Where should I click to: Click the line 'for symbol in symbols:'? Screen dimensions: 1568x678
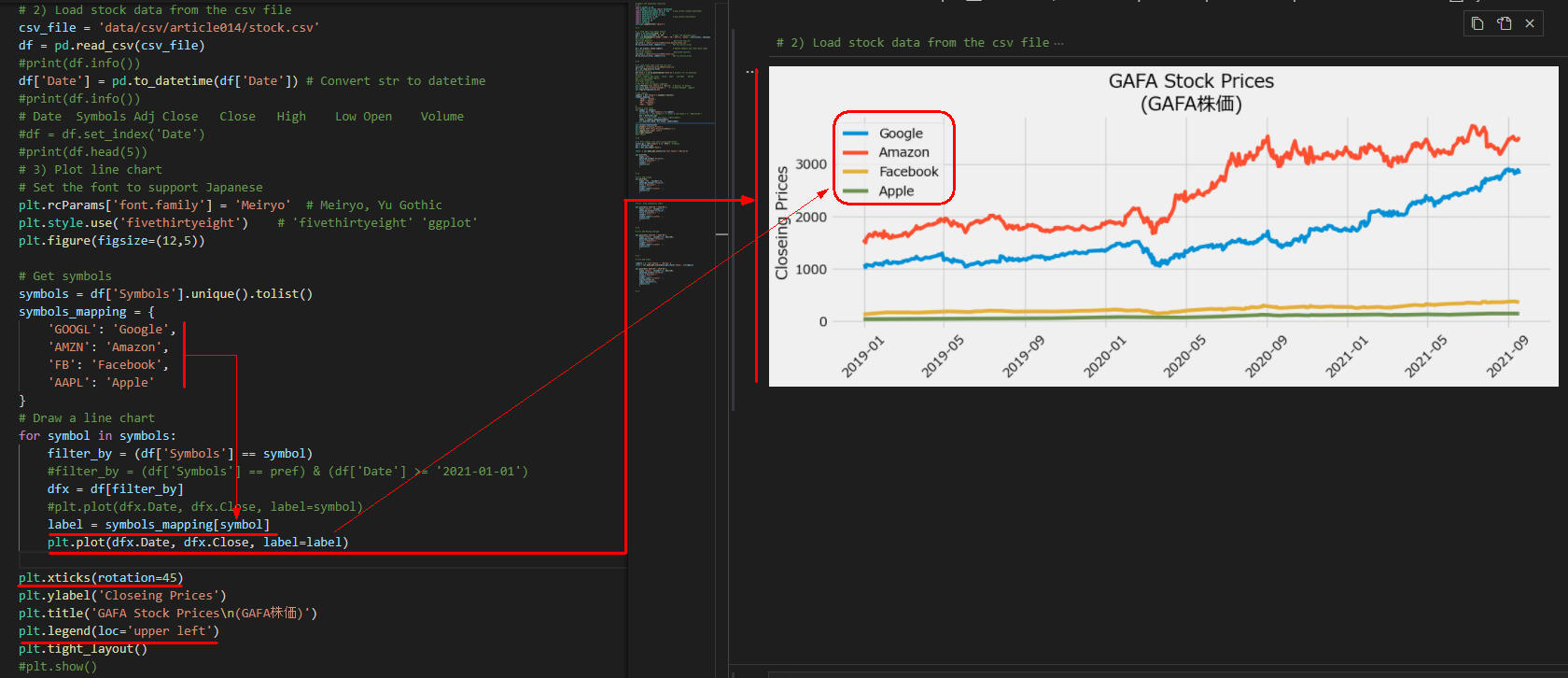[97, 436]
